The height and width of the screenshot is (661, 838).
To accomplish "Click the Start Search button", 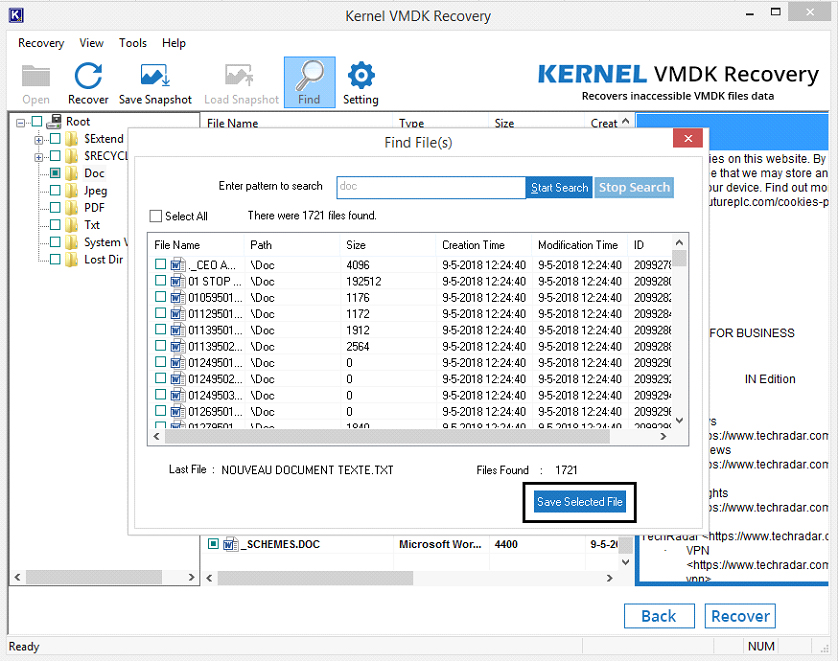I will click(559, 188).
